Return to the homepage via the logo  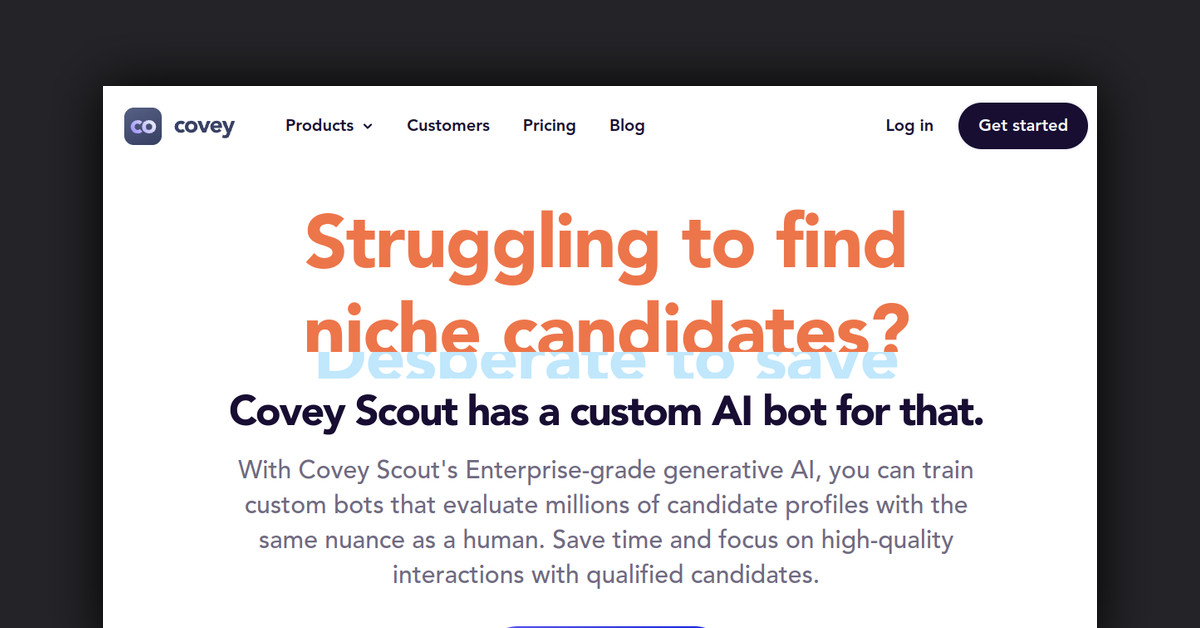tap(180, 125)
